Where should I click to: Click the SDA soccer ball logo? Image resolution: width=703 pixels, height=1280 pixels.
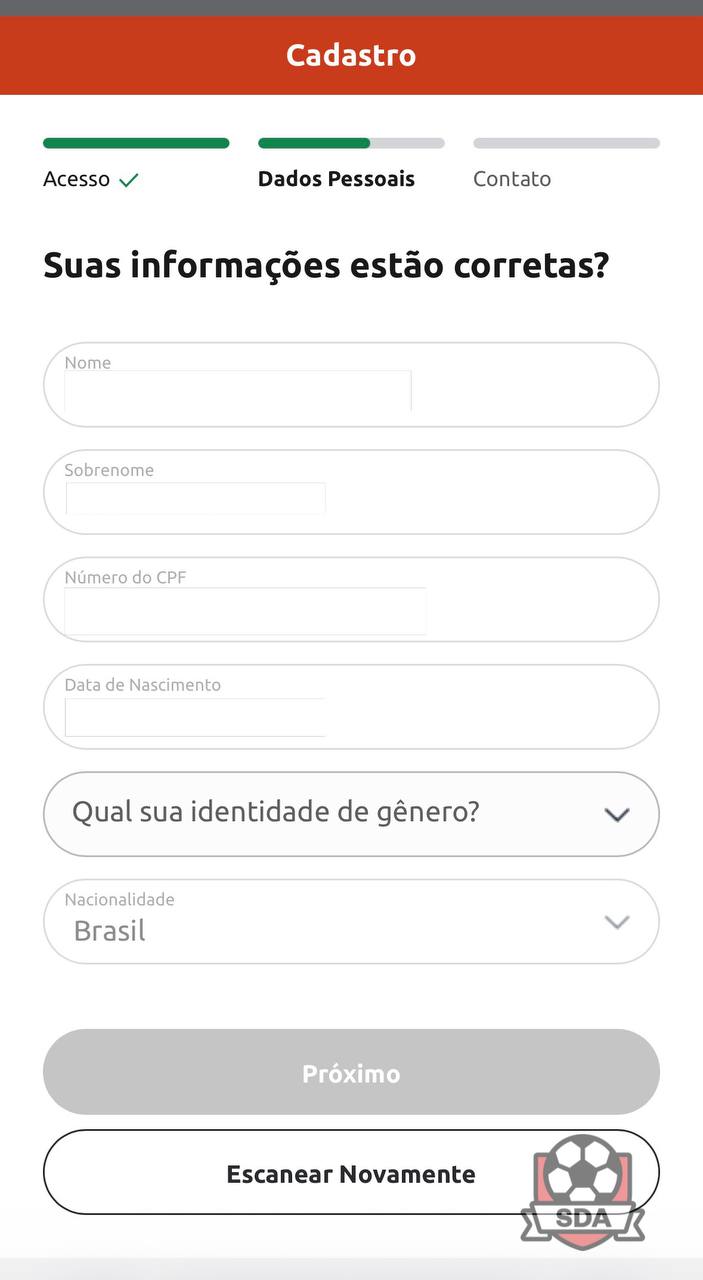point(583,1191)
